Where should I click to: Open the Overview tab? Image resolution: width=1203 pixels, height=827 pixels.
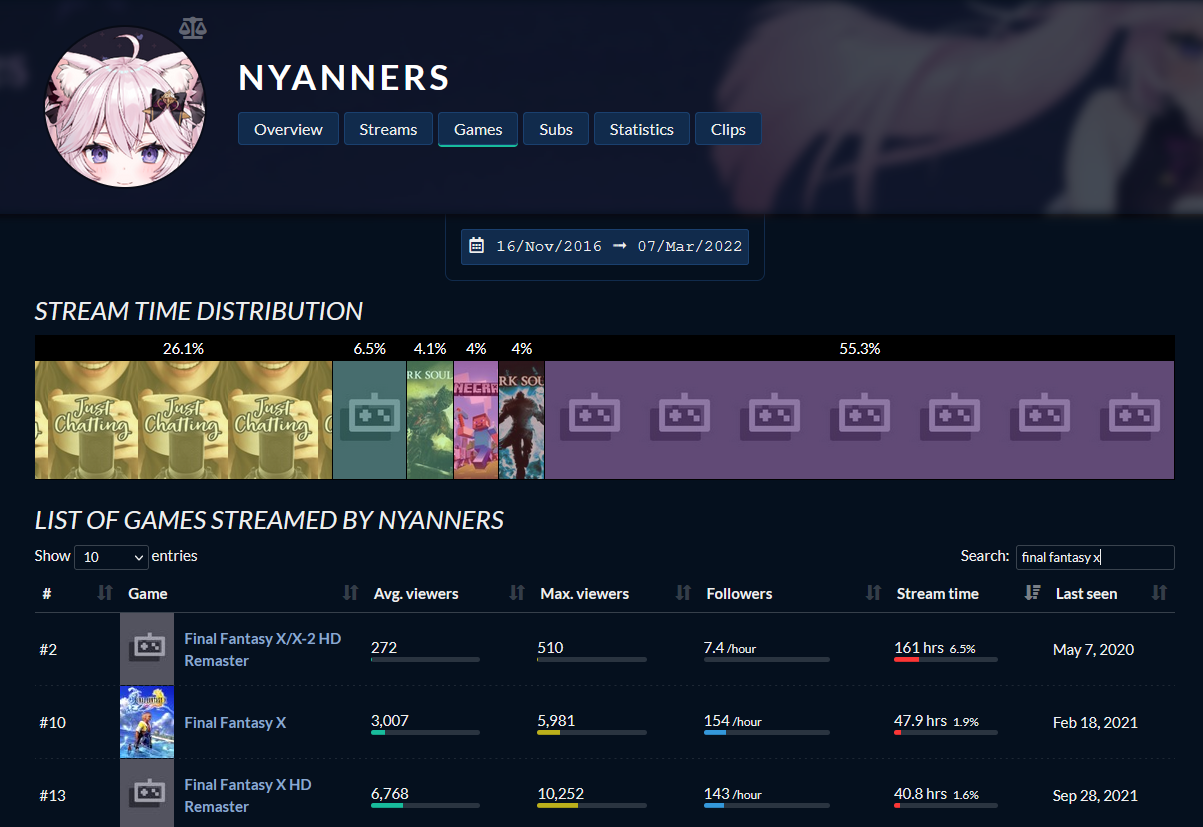288,129
